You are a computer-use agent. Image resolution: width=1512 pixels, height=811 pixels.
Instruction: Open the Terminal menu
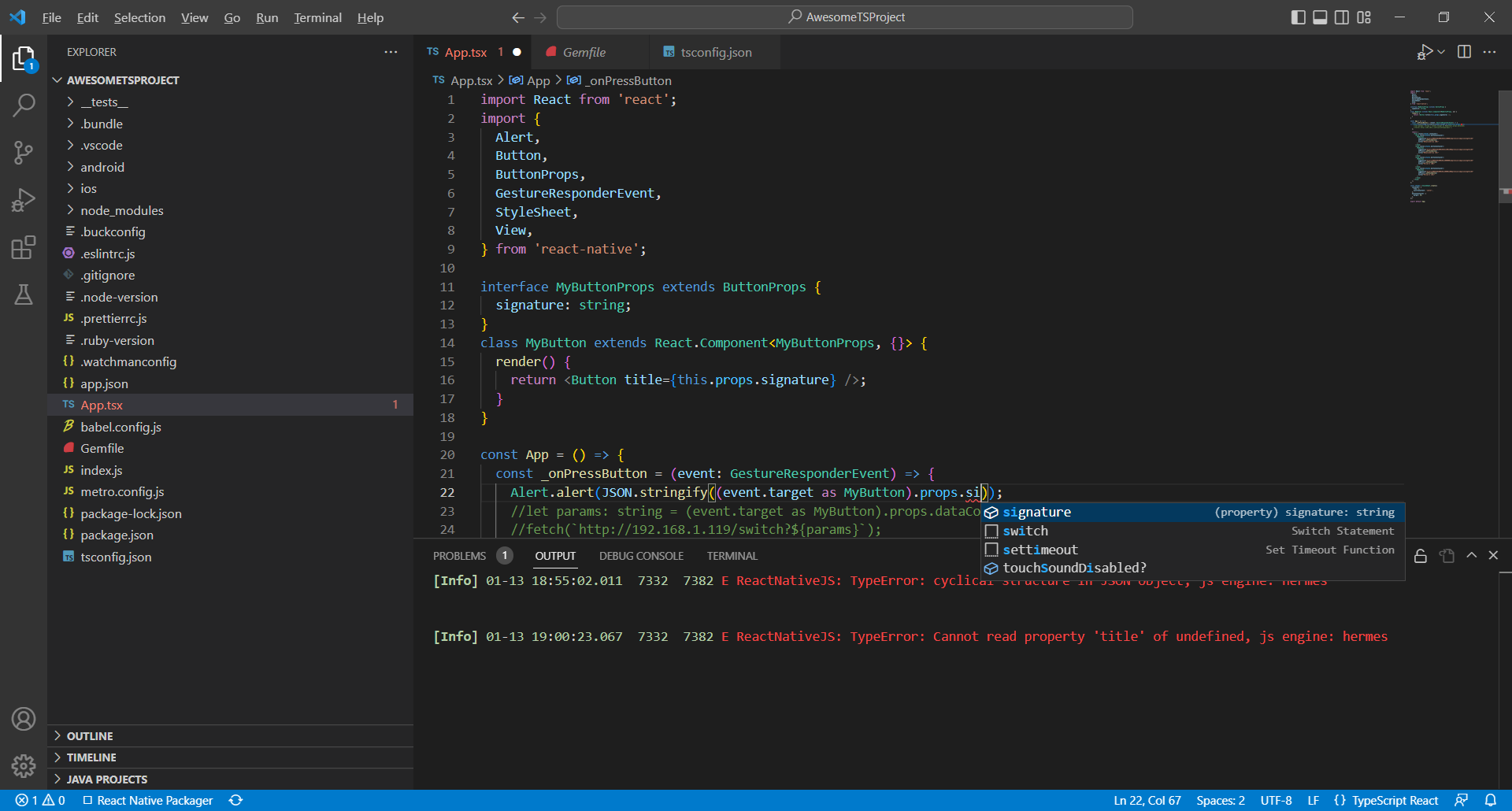click(x=317, y=17)
